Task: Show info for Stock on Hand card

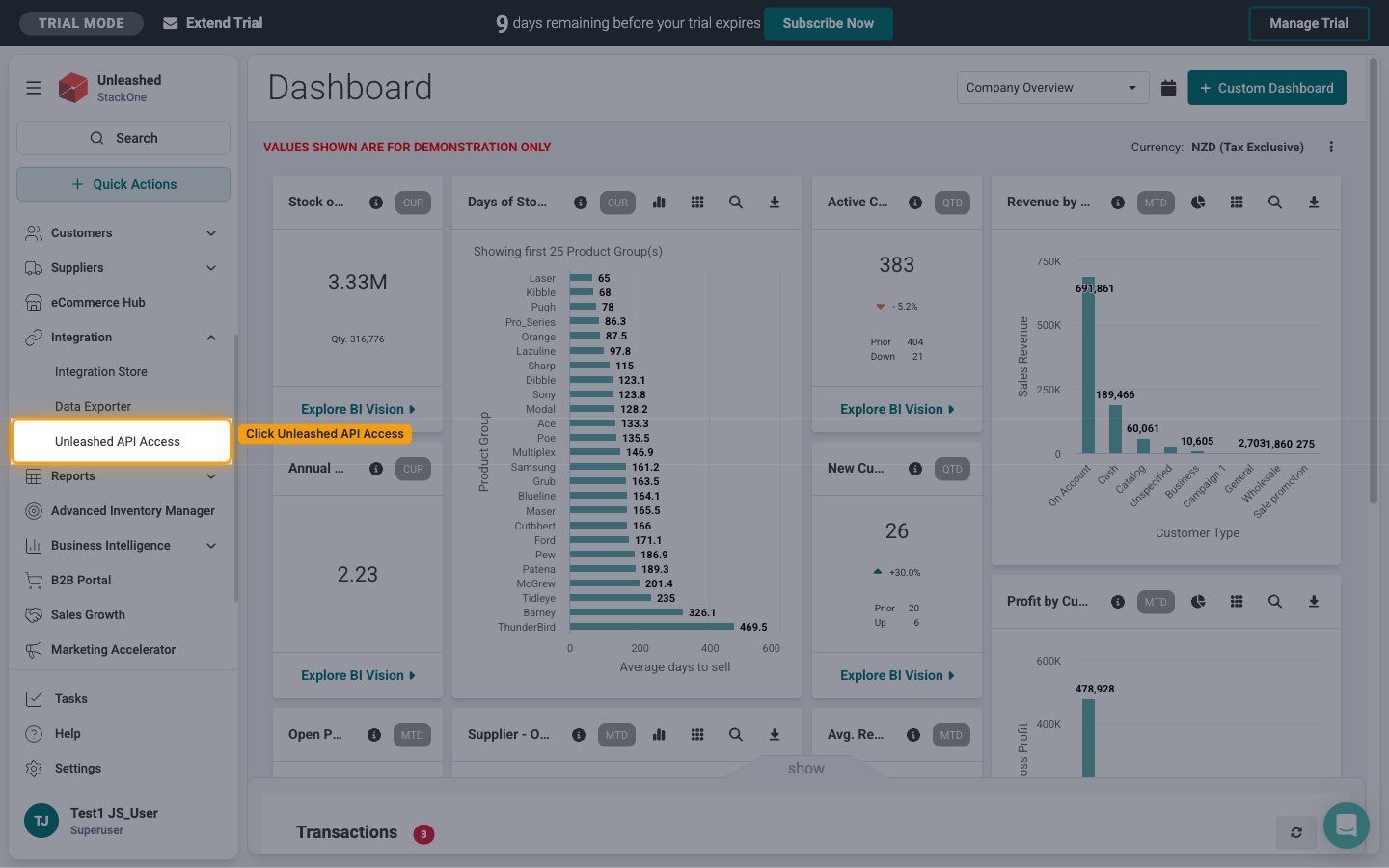Action: 376,203
